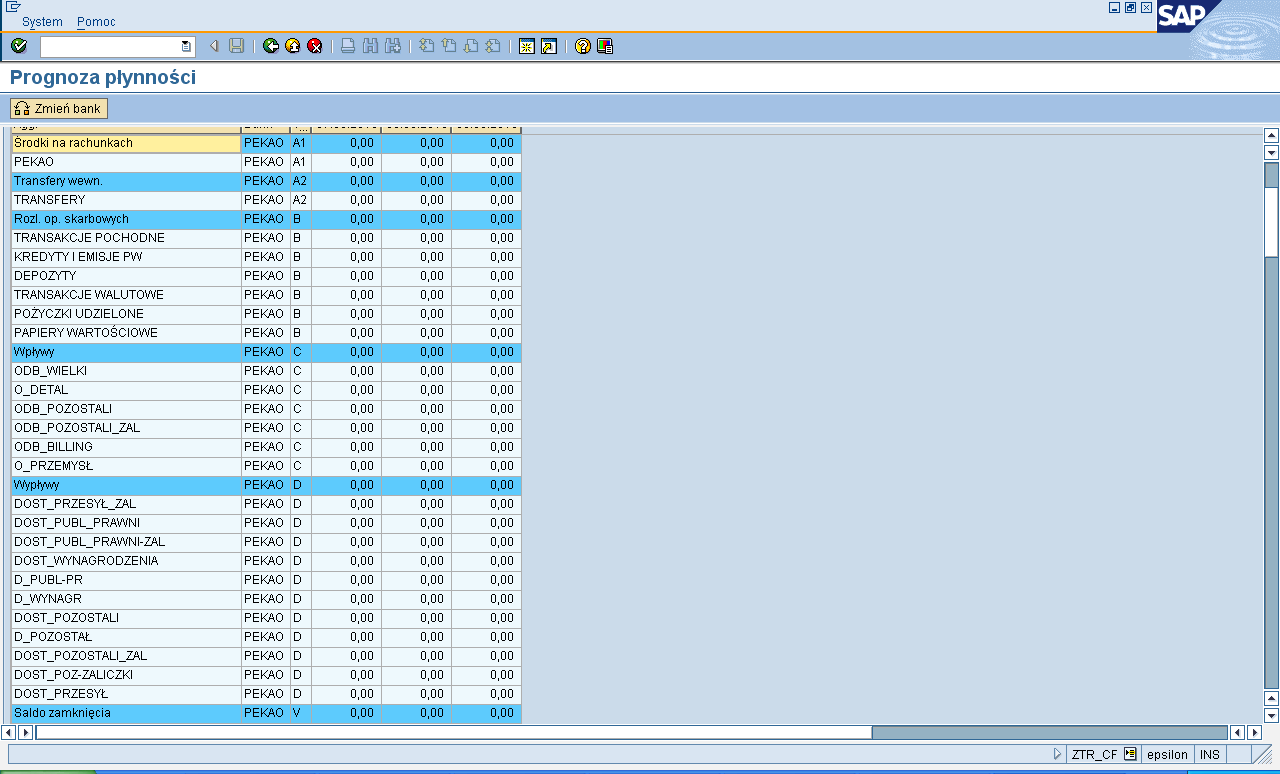Click the green Enter checkmark icon

click(19, 46)
